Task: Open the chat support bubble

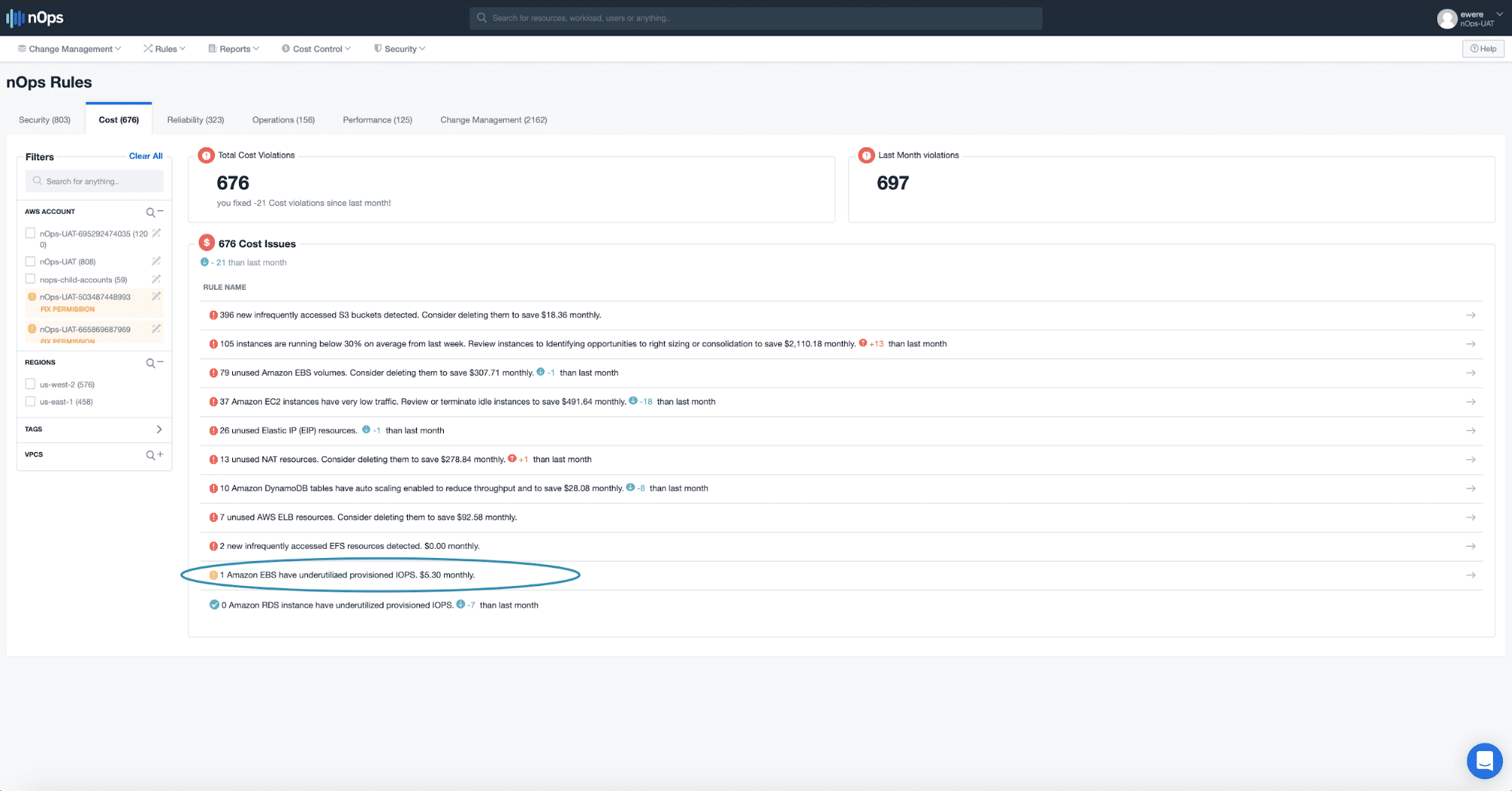Action: (x=1484, y=761)
